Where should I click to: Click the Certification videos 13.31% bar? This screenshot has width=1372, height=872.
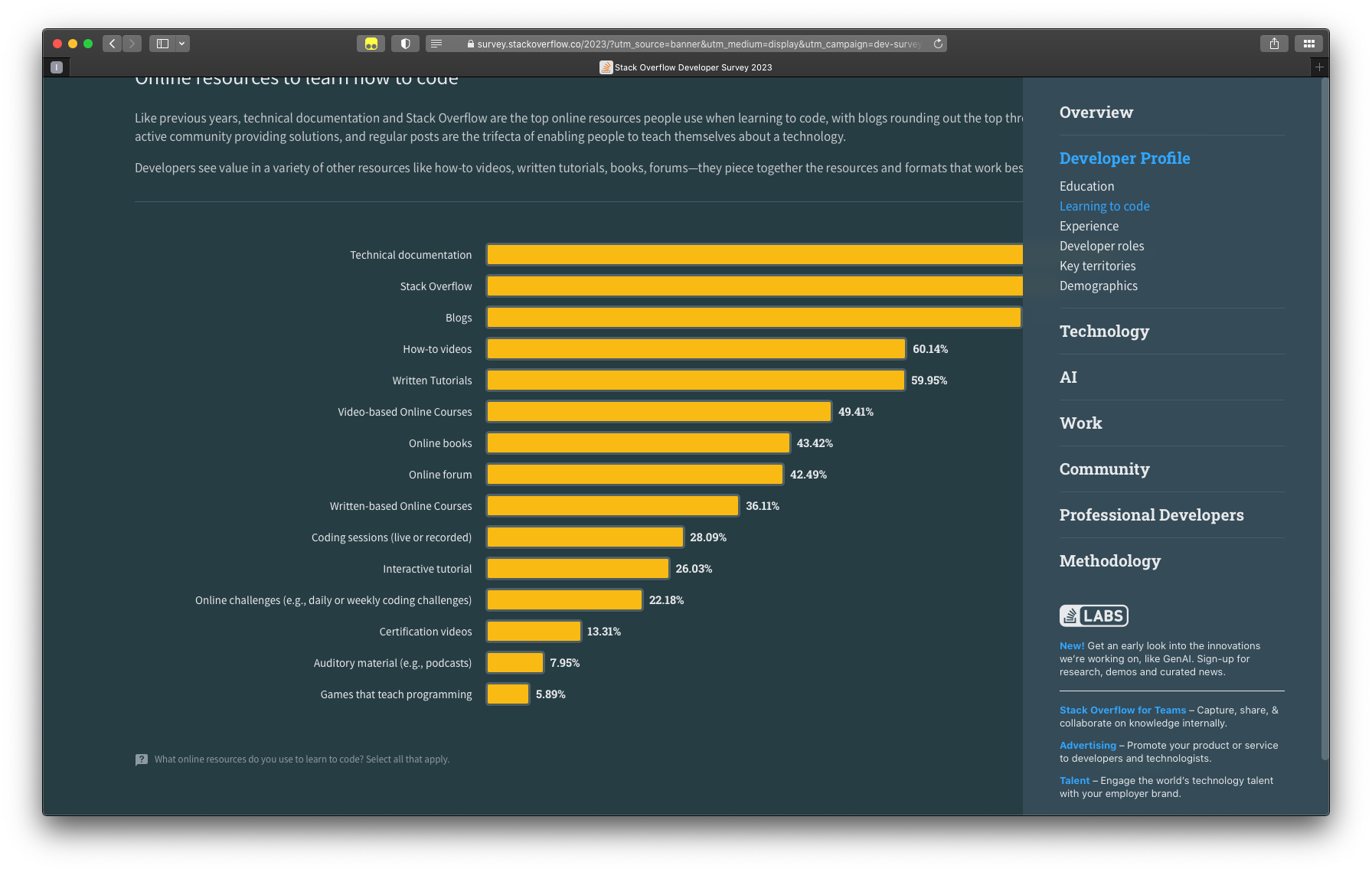click(x=534, y=632)
